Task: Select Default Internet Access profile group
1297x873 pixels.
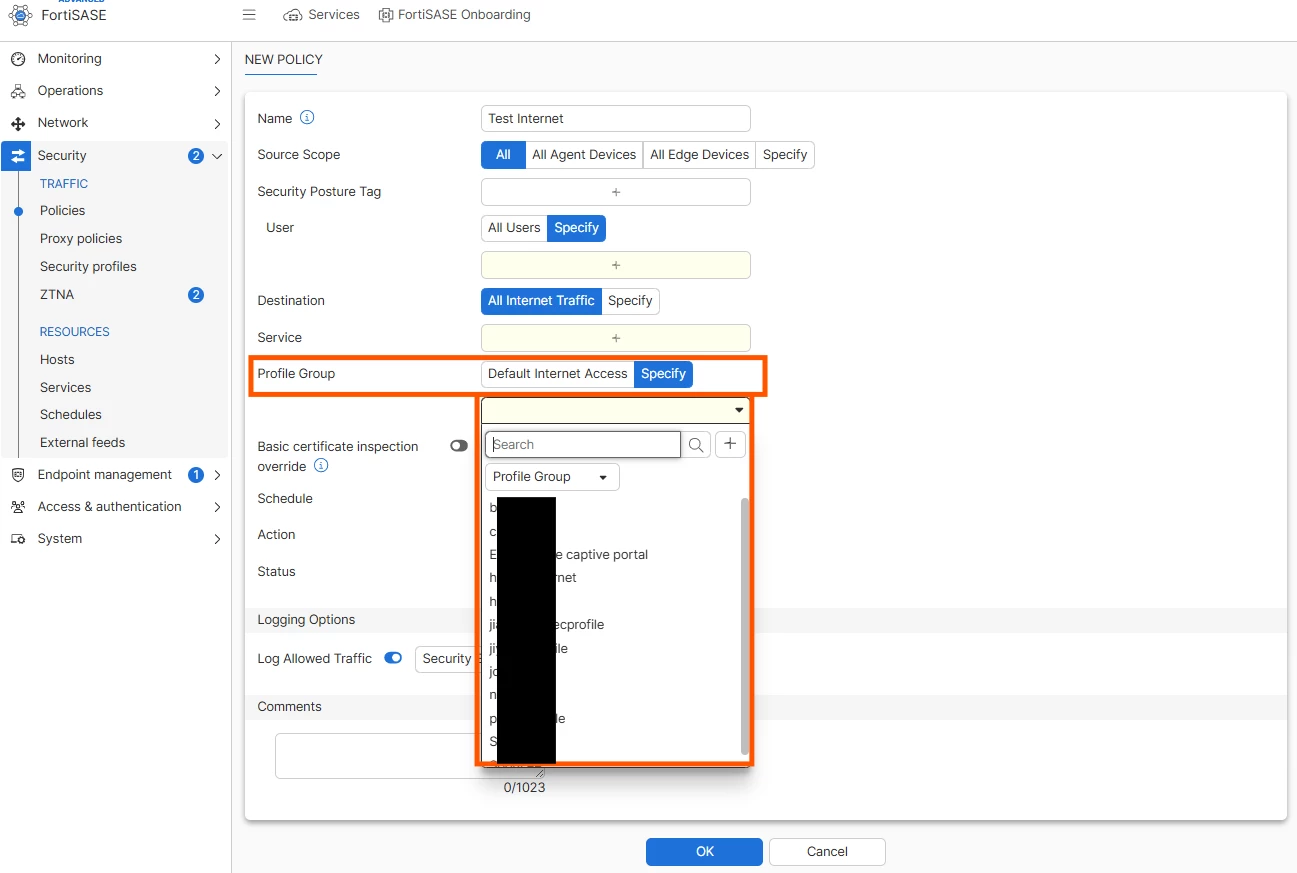Action: 558,374
